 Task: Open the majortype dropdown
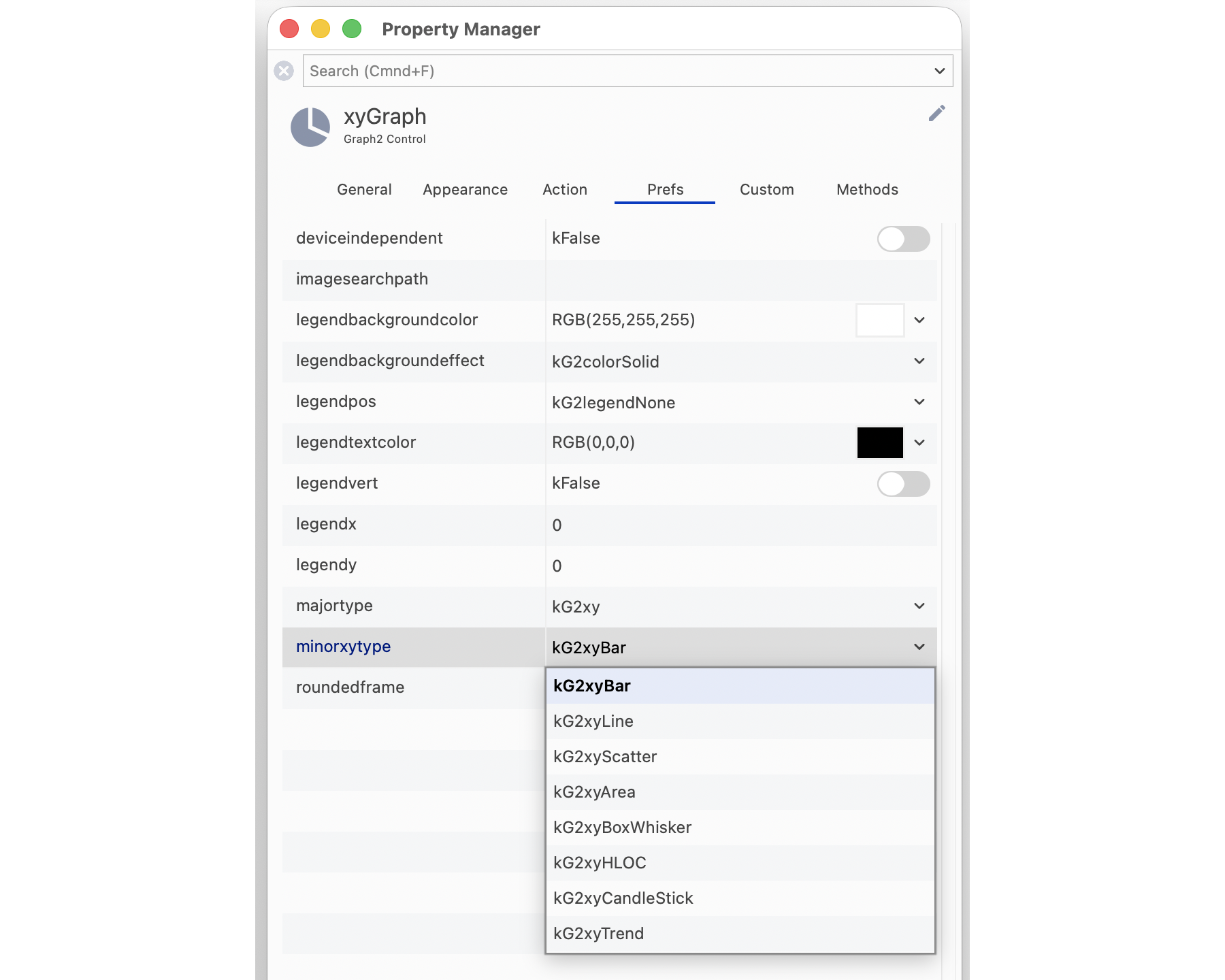(919, 606)
